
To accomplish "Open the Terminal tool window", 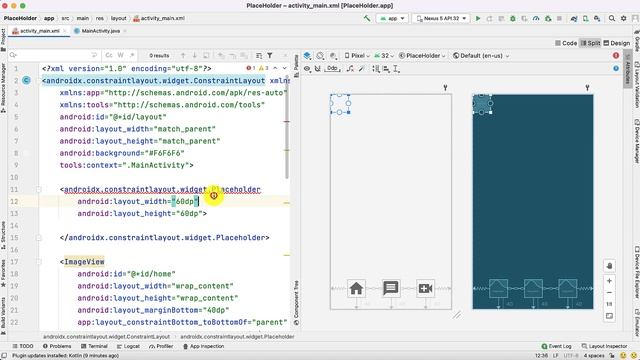I will pos(94,346).
